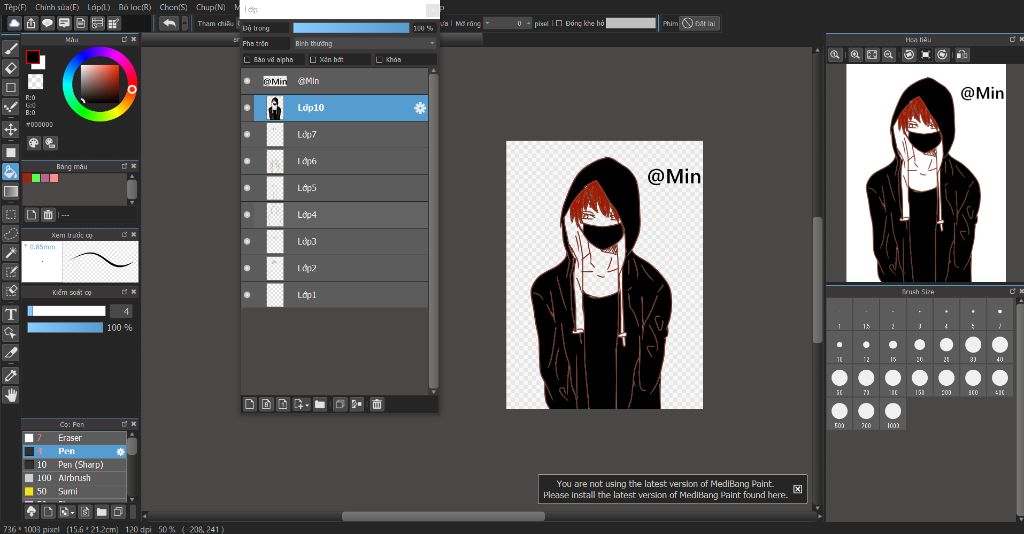Choose the Bucket fill tool
The image size is (1024, 534).
point(10,172)
